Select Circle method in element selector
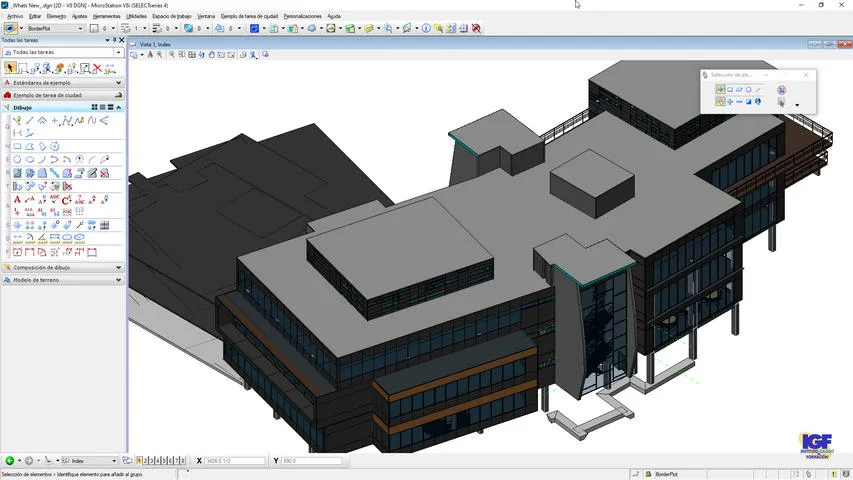This screenshot has width=853, height=480. coord(749,90)
